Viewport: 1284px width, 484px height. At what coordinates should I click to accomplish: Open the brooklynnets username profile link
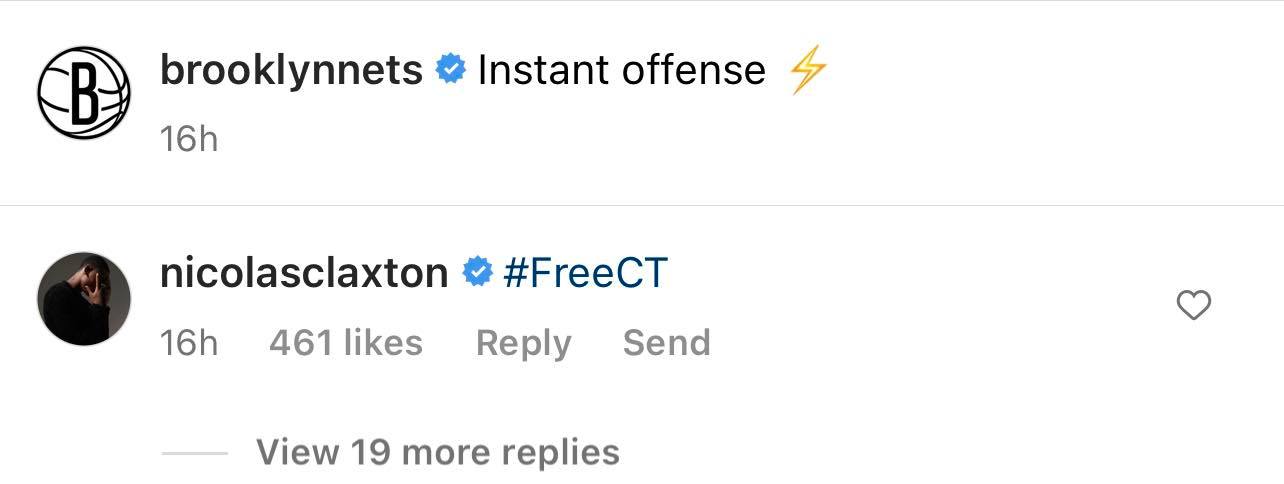click(291, 70)
